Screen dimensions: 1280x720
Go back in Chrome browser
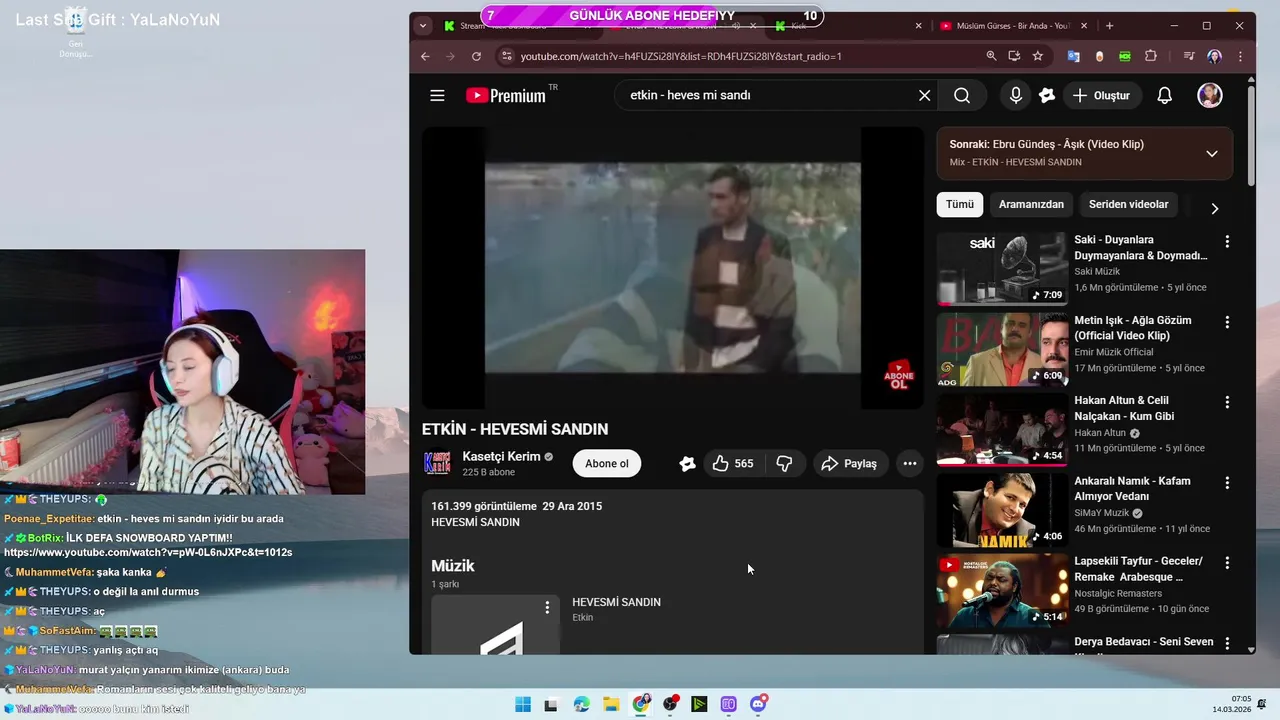point(425,56)
